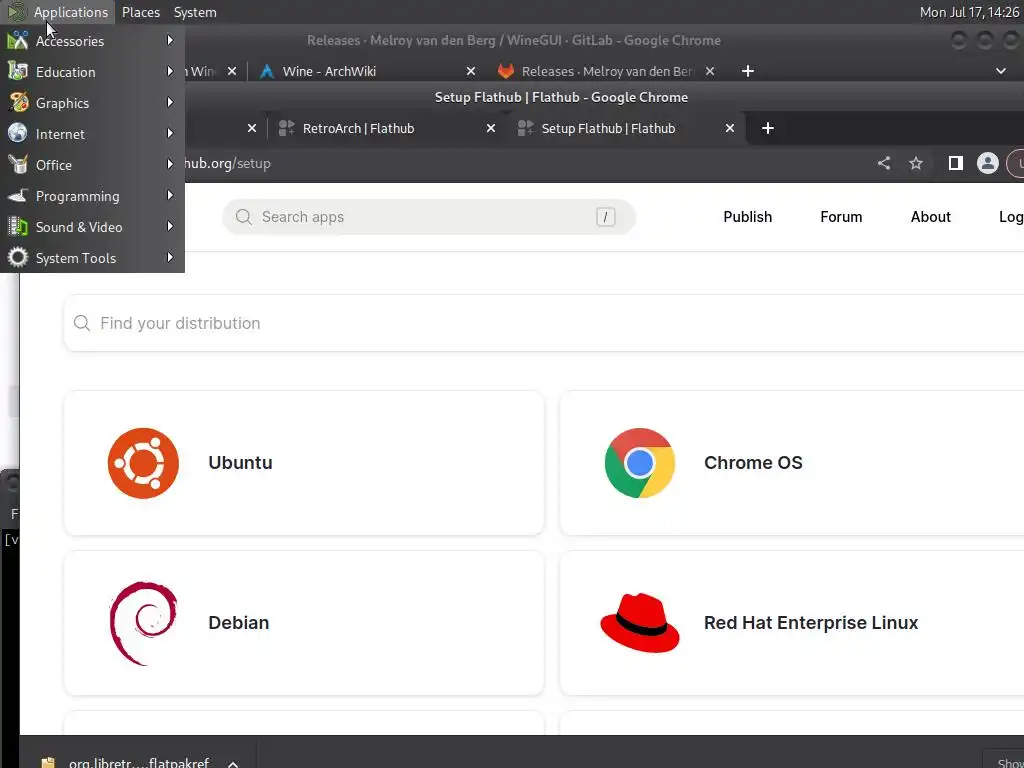Open a new tab in the background WineGUI Chrome window
The image size is (1024, 768).
[748, 71]
